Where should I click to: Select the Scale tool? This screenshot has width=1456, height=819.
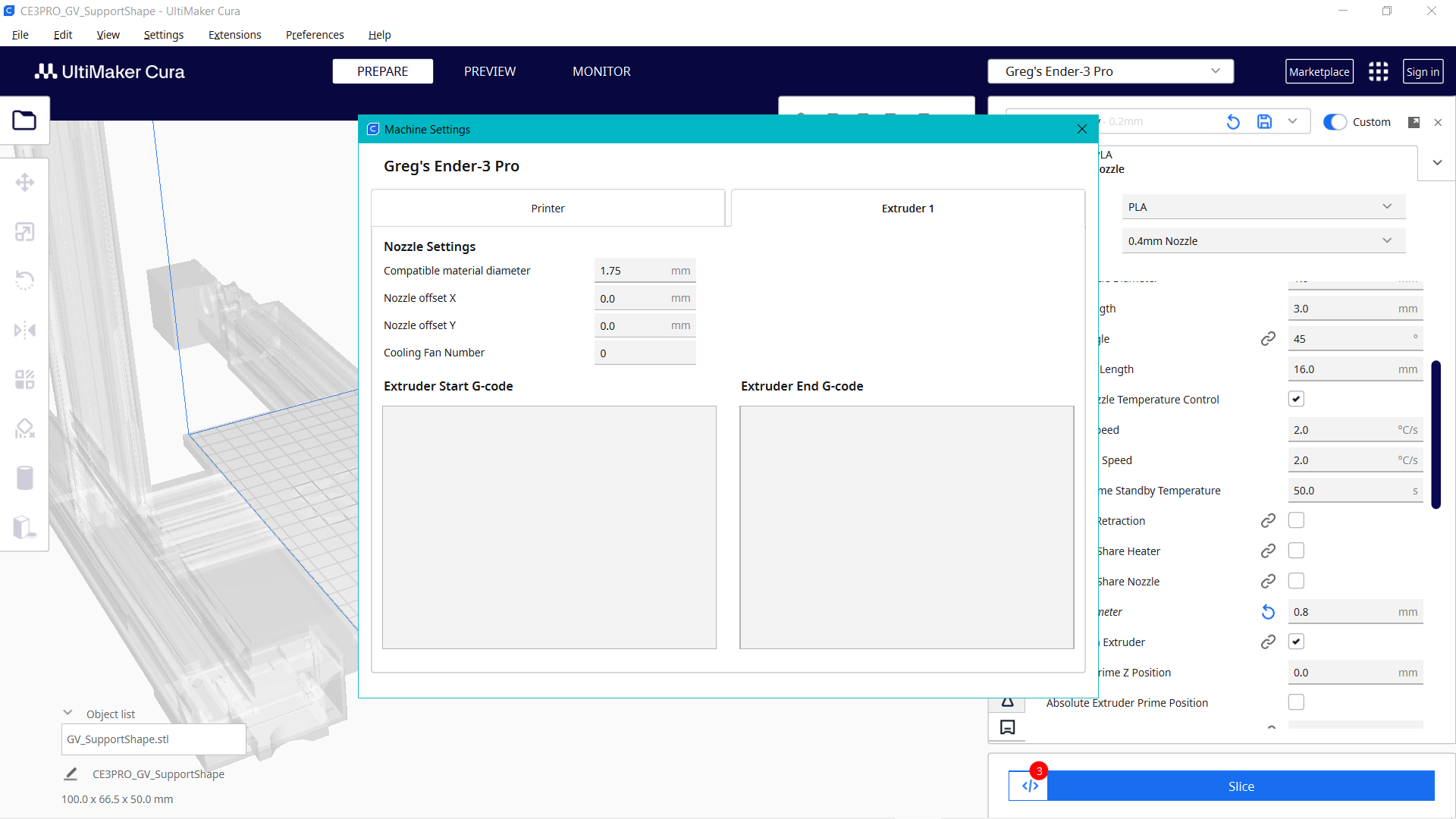point(25,231)
